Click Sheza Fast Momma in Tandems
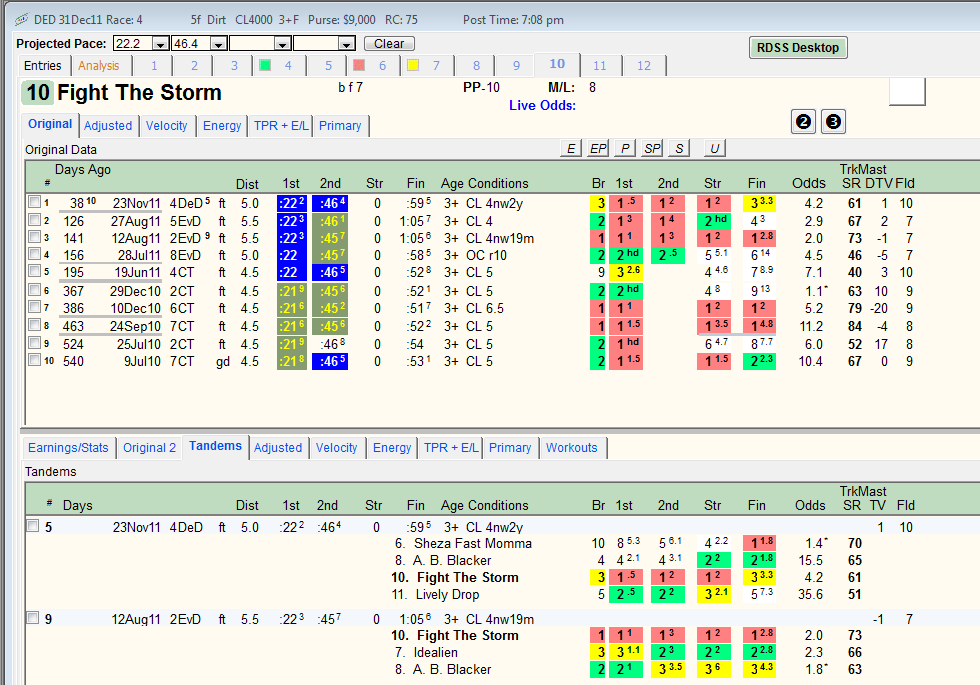980x685 pixels. point(472,544)
